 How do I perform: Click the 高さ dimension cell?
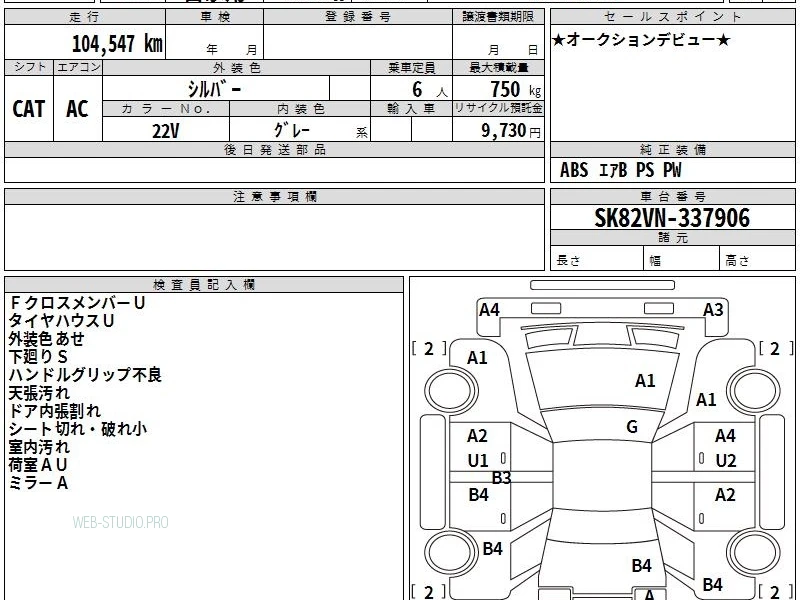coord(757,258)
